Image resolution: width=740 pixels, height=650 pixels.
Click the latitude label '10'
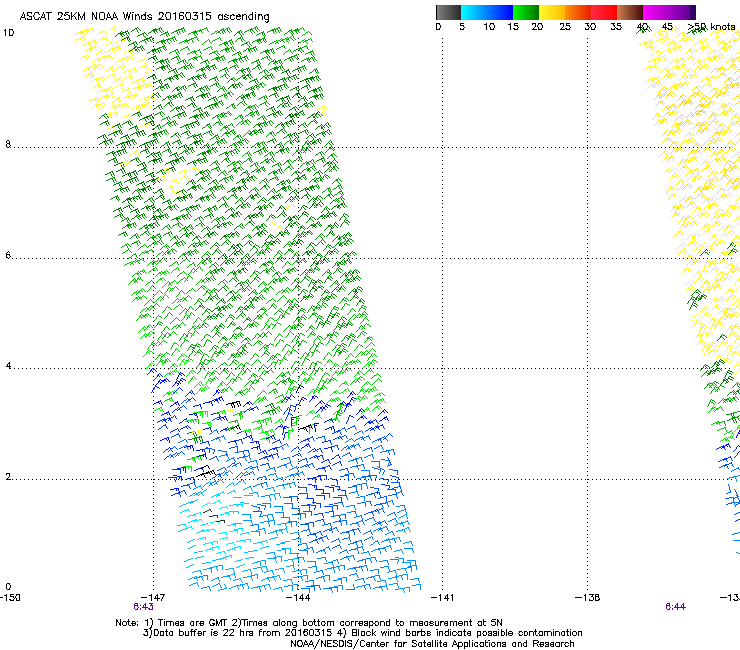coord(8,33)
